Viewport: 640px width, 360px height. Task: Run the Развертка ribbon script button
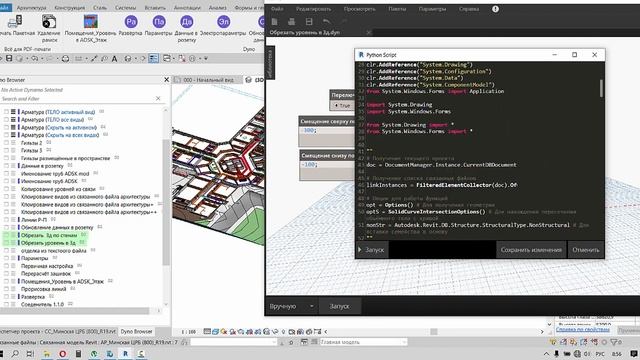click(x=131, y=25)
